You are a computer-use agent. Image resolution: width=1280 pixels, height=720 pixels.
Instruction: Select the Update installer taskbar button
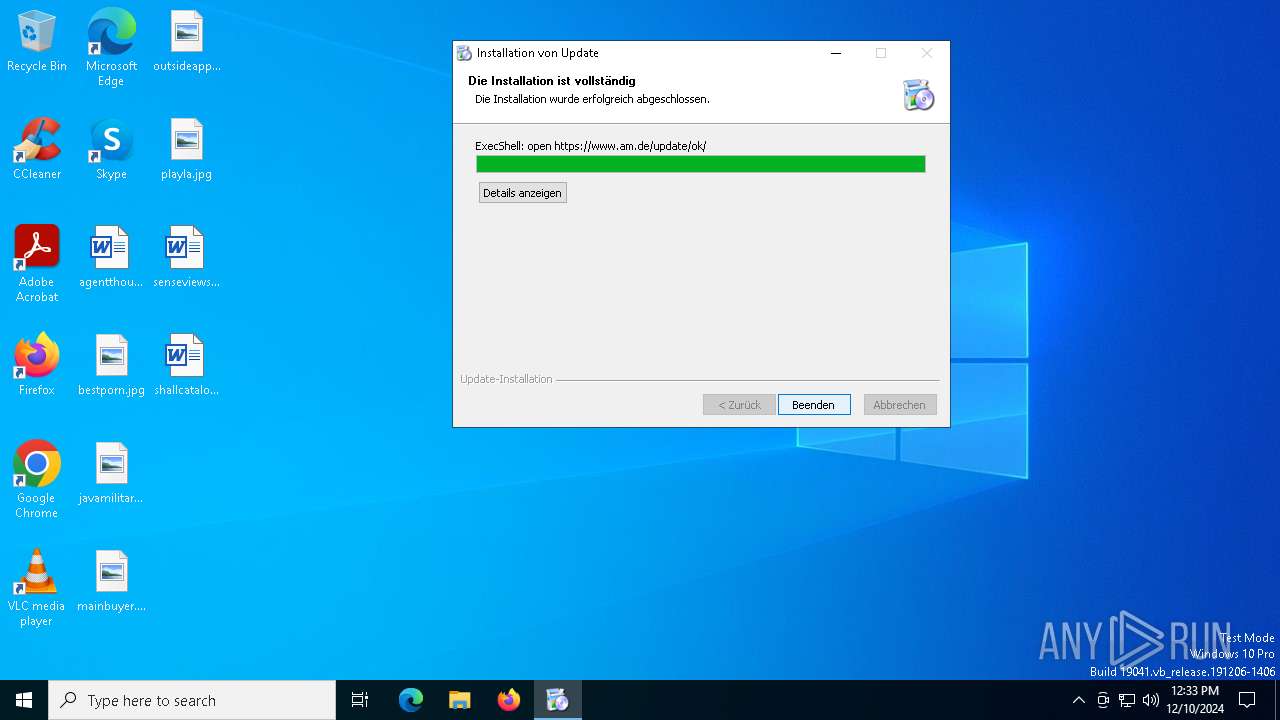tap(558, 700)
